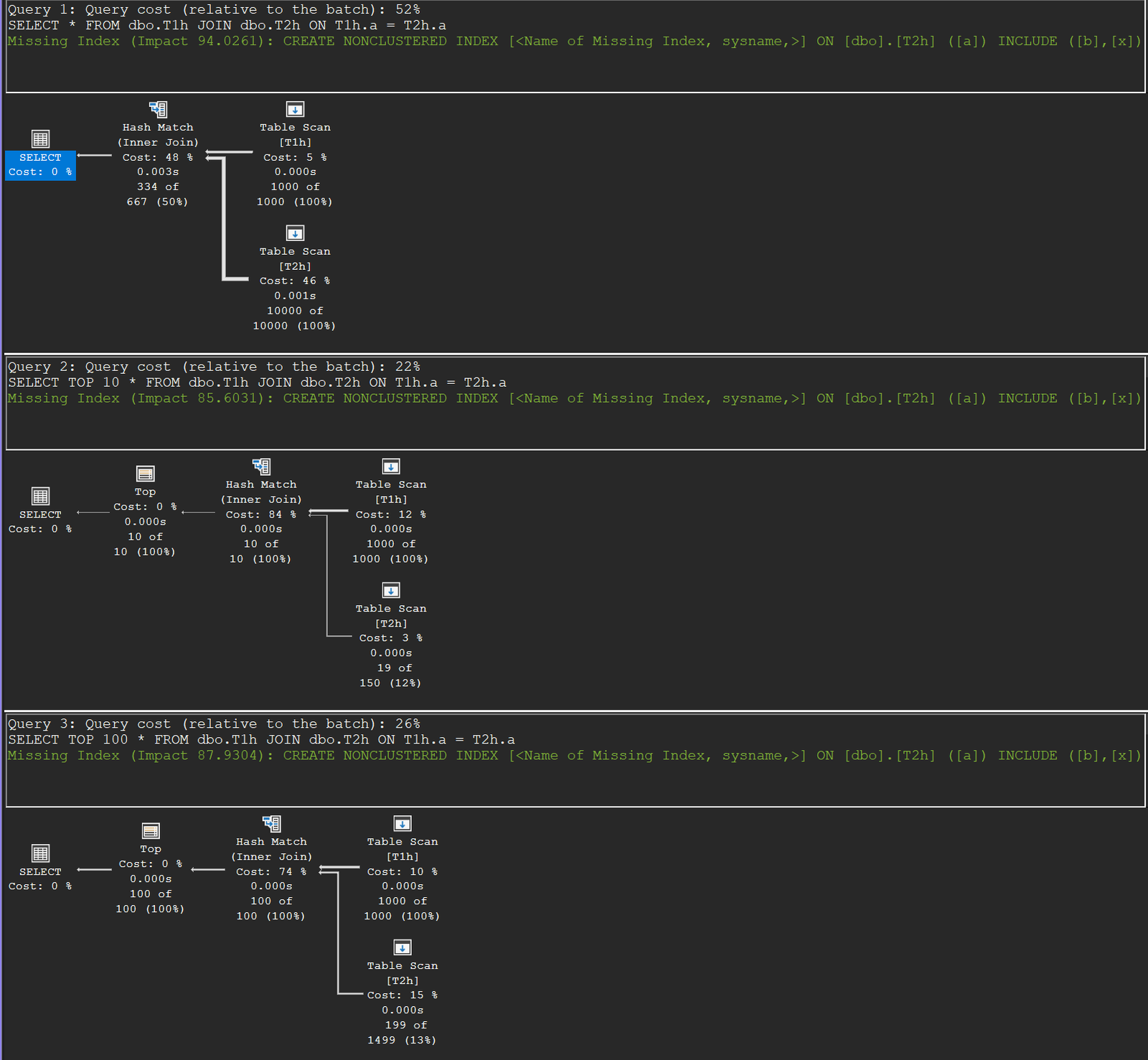Click the T1h Table Scan icon in Query 3

403,823
